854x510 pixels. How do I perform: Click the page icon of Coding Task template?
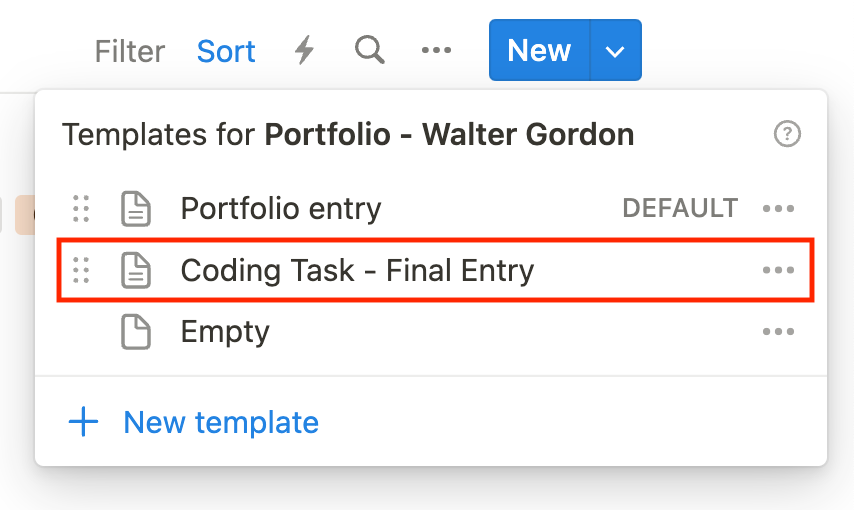pos(136,270)
